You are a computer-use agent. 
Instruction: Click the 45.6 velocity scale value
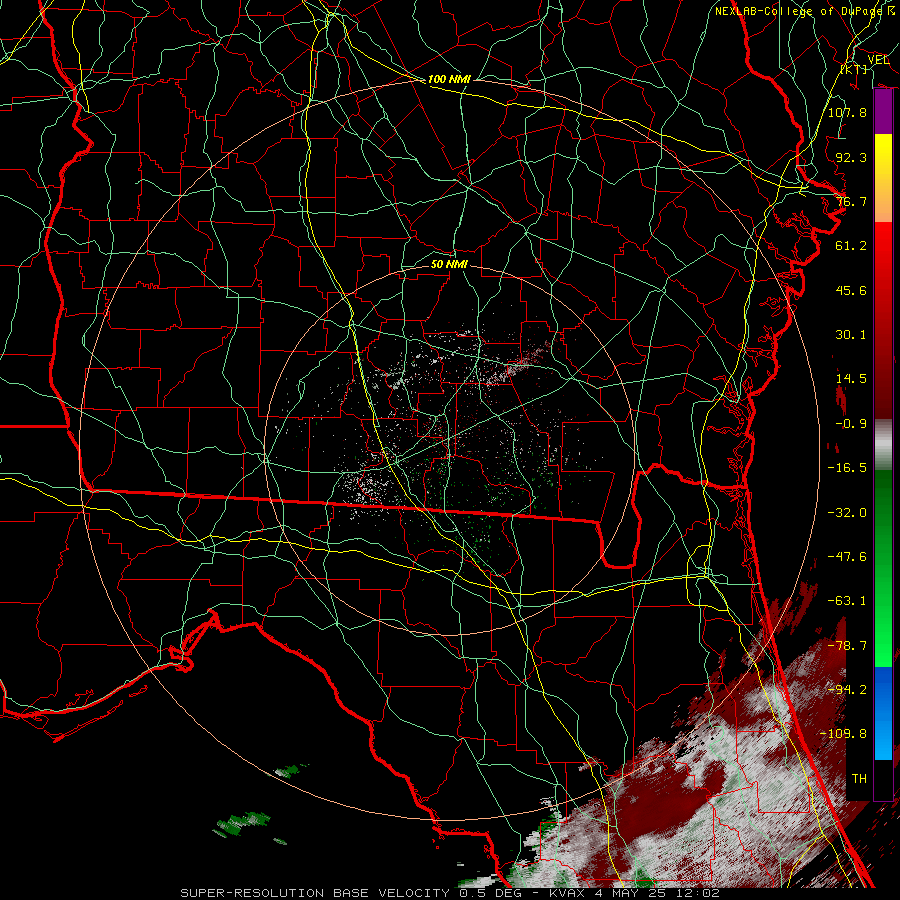pyautogui.click(x=851, y=290)
